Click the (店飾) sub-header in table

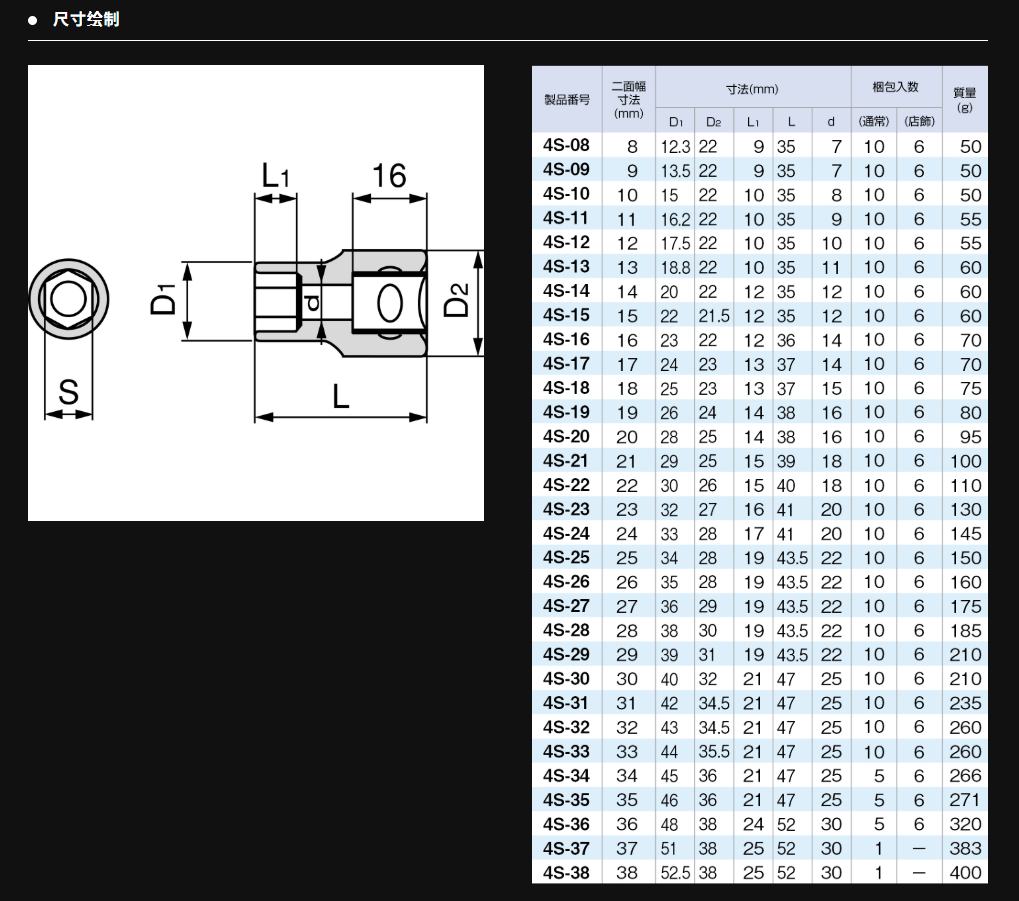click(x=919, y=122)
